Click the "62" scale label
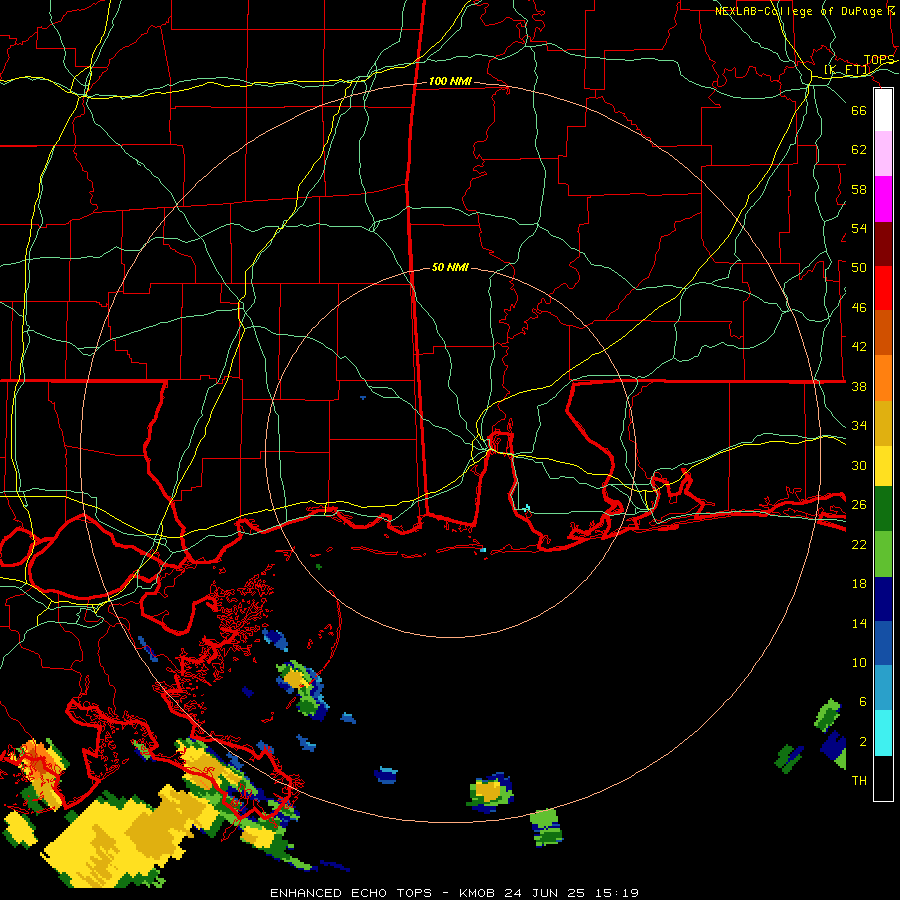The height and width of the screenshot is (900, 900). point(859,150)
